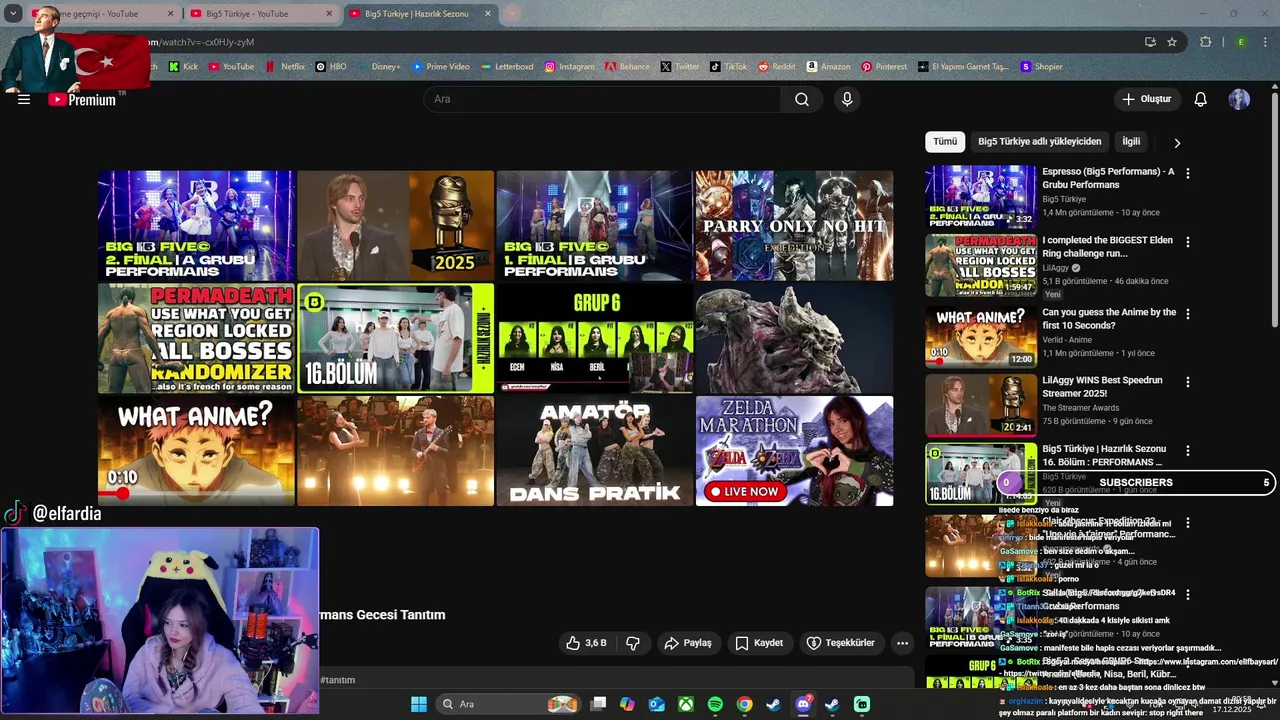Open the PARRY ONLY NO HIT endscreen thumbnail
The width and height of the screenshot is (1280, 720).
[794, 225]
